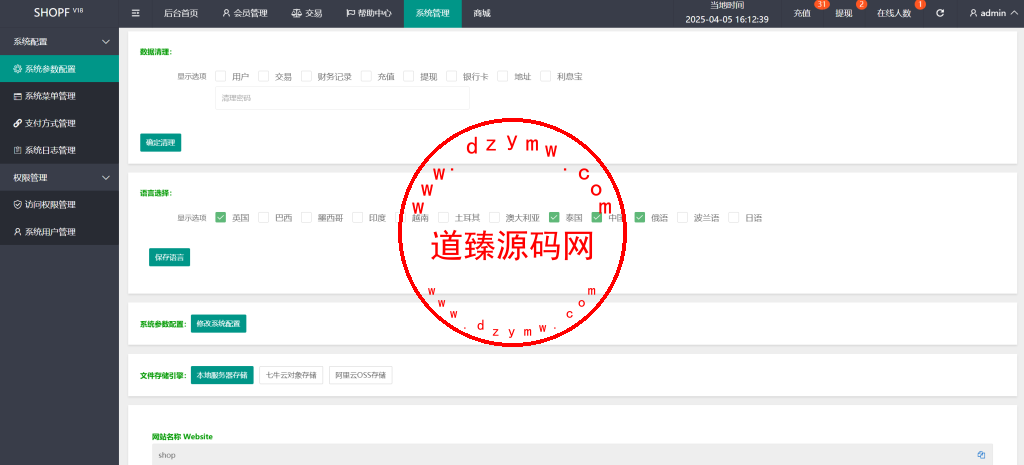This screenshot has height=465, width=1024.
Task: Uncheck the 泰国 language checkbox
Action: pyautogui.click(x=554, y=217)
